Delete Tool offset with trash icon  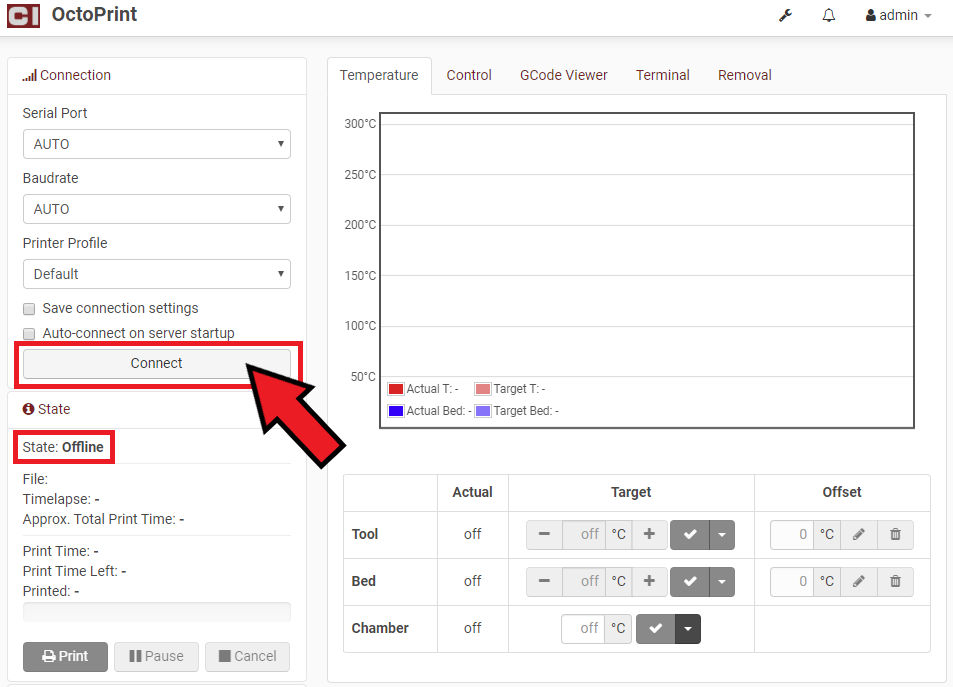pyautogui.click(x=895, y=534)
